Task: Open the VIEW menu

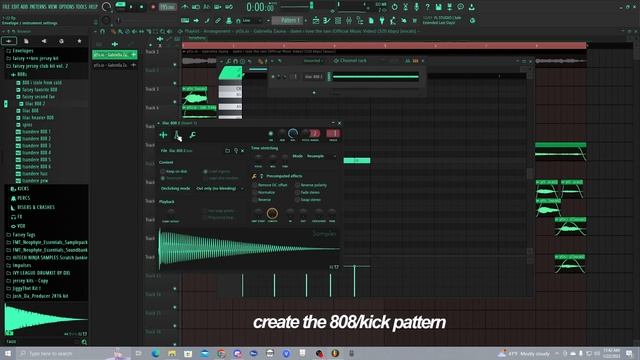Action: 53,7
